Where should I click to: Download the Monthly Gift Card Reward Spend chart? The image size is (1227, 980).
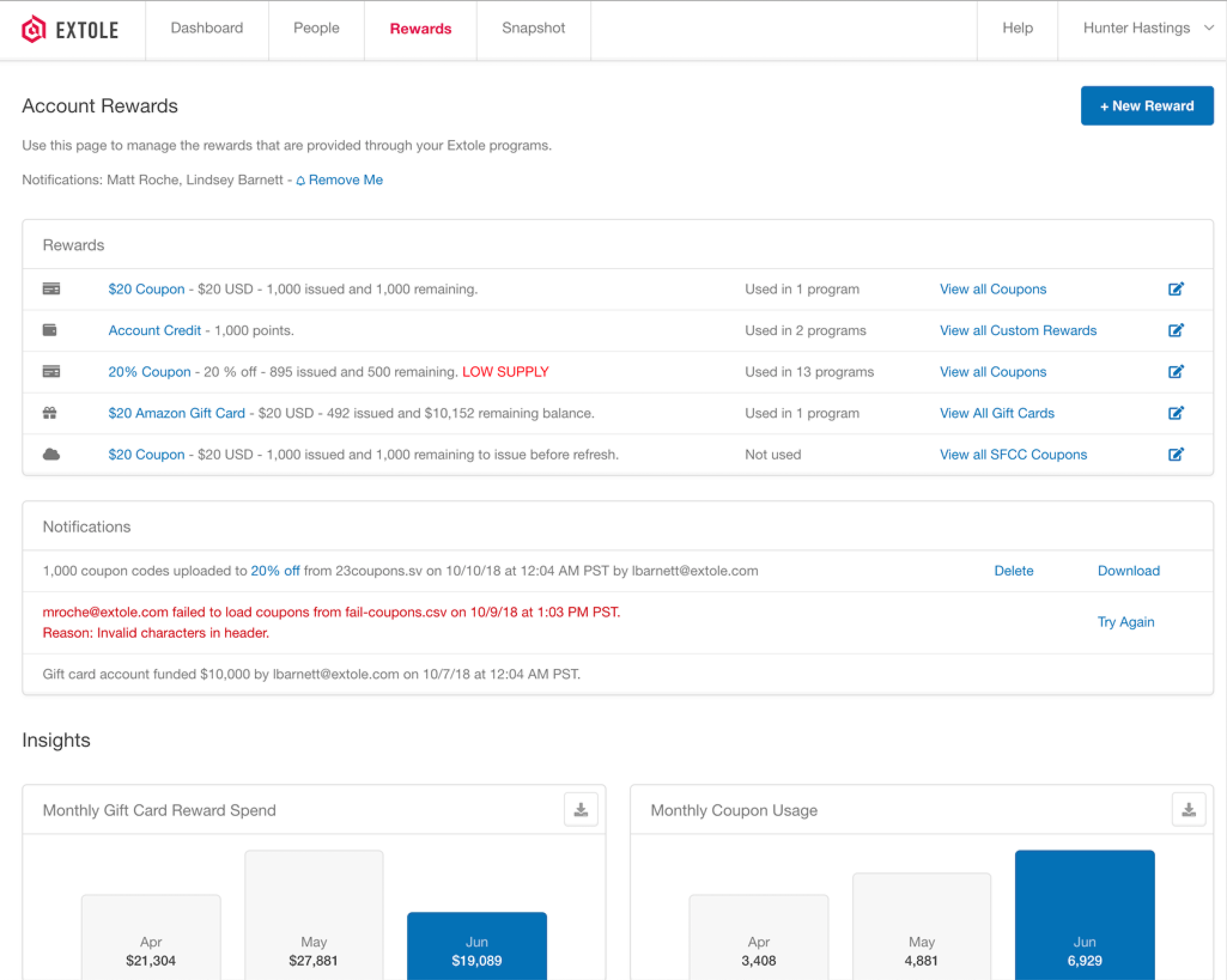pos(580,809)
